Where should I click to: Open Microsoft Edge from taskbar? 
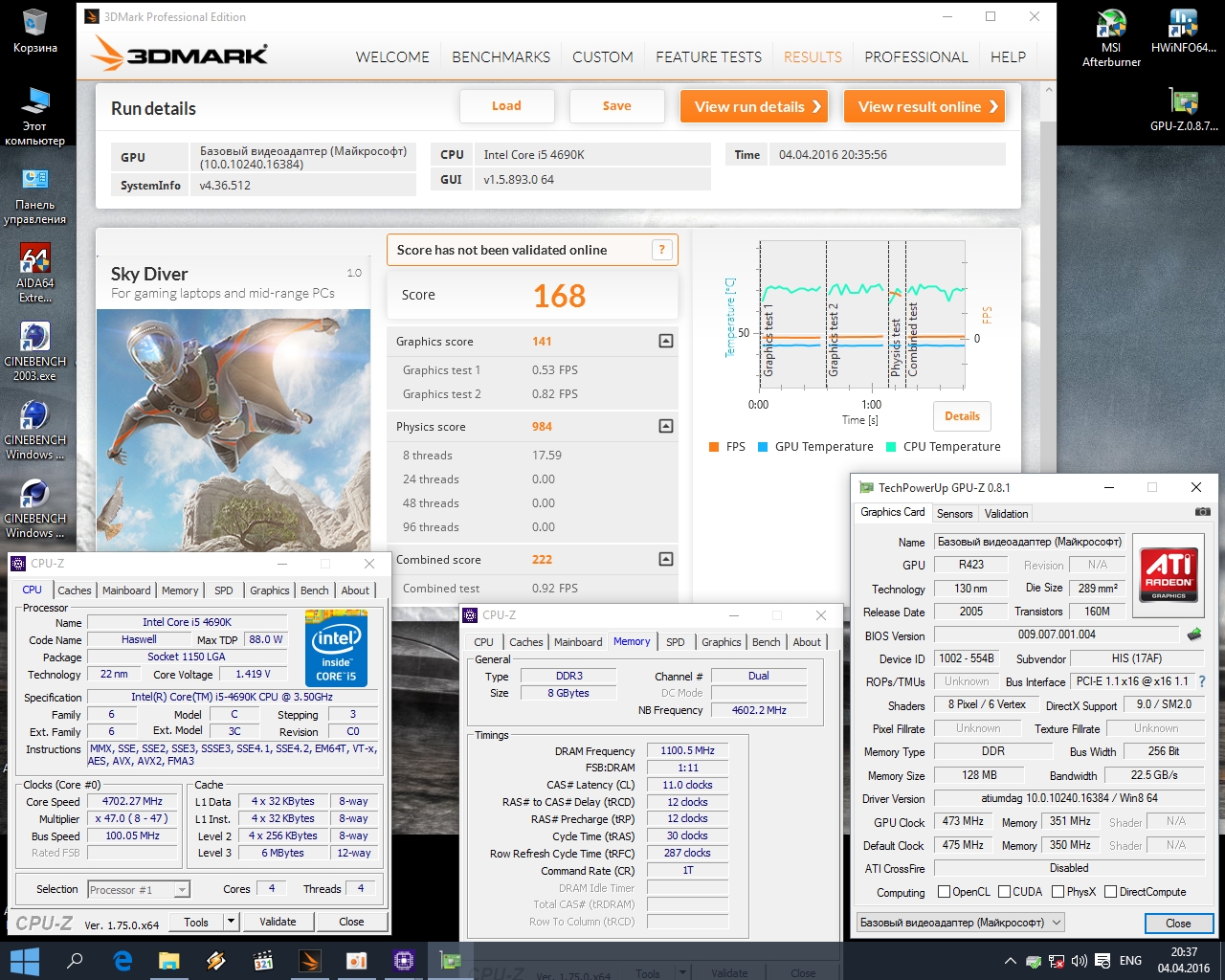click(122, 961)
